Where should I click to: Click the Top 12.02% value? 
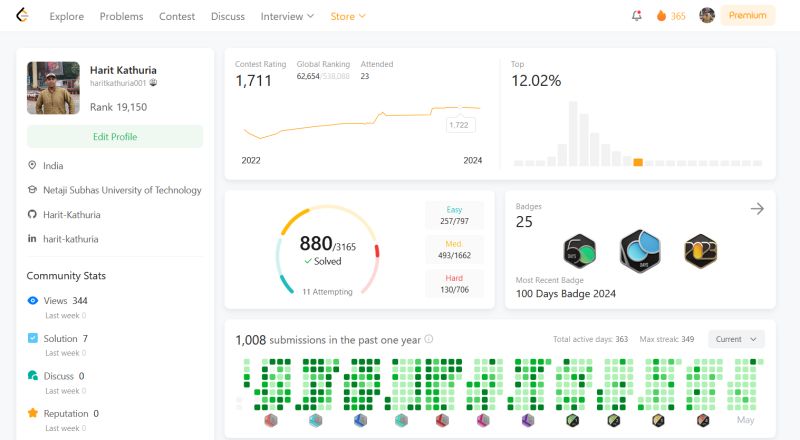tap(536, 81)
